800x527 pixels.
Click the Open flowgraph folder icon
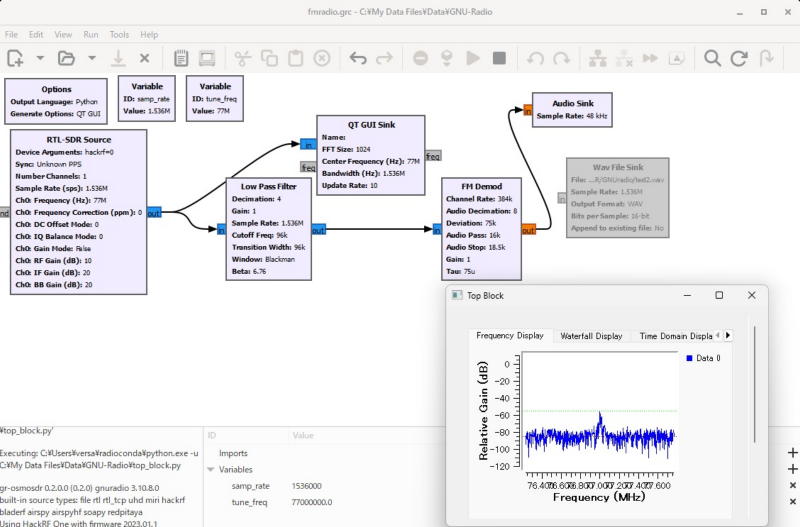(x=66, y=58)
